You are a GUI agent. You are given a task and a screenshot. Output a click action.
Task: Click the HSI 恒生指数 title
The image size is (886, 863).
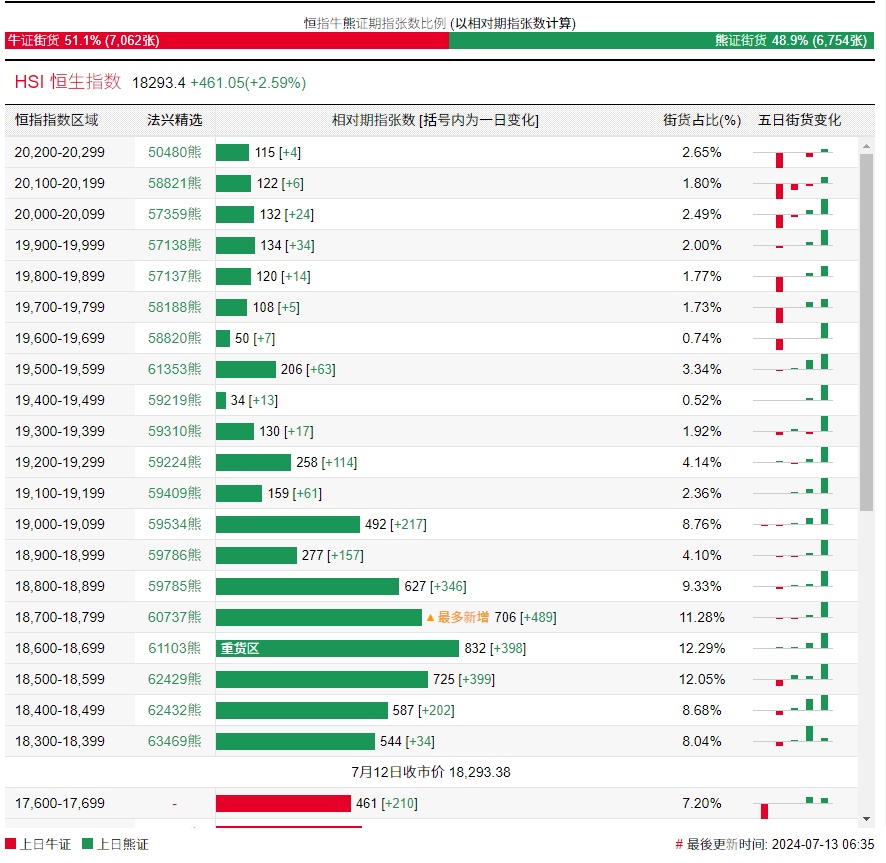coord(68,82)
